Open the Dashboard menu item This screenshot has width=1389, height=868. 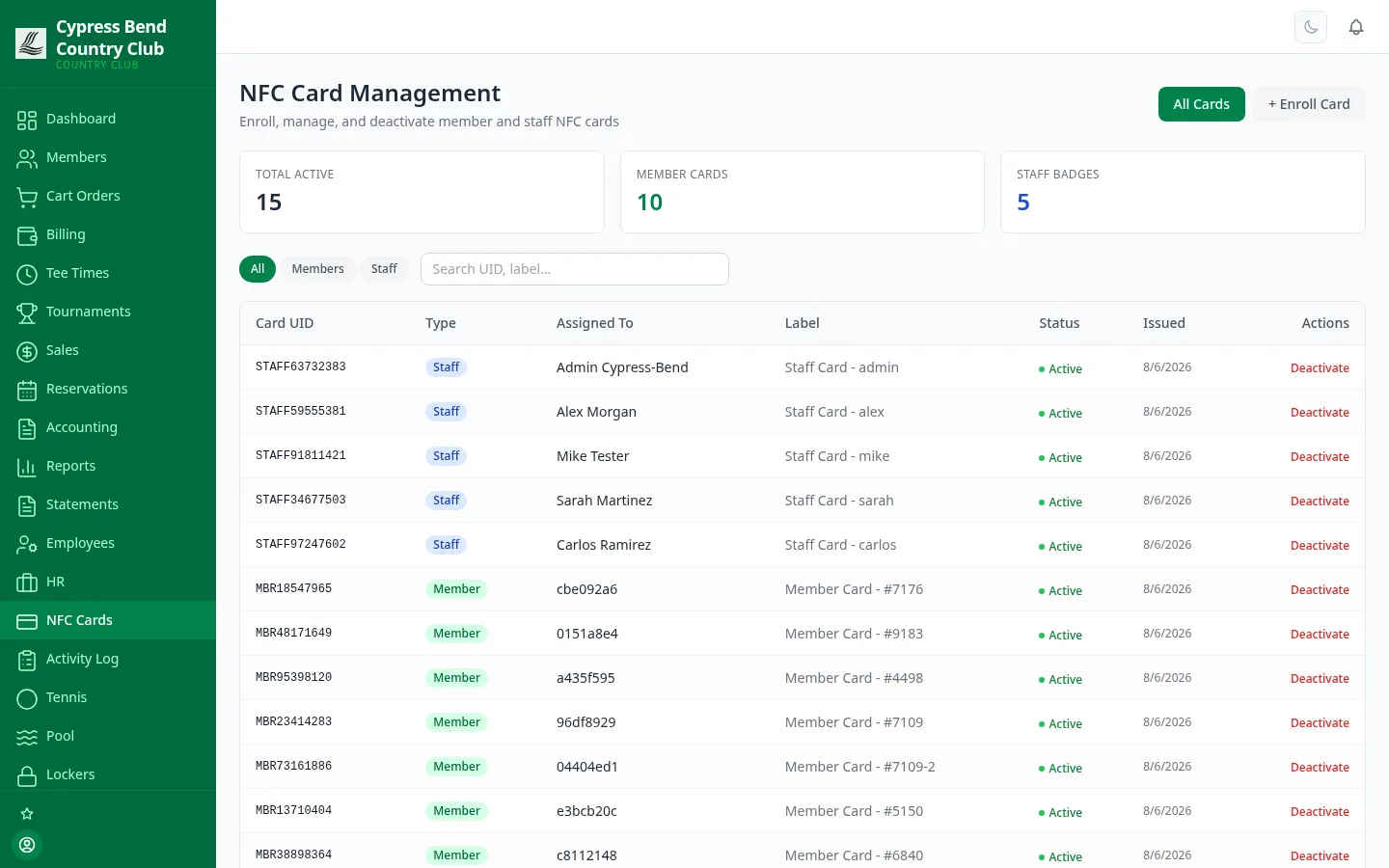tap(108, 119)
